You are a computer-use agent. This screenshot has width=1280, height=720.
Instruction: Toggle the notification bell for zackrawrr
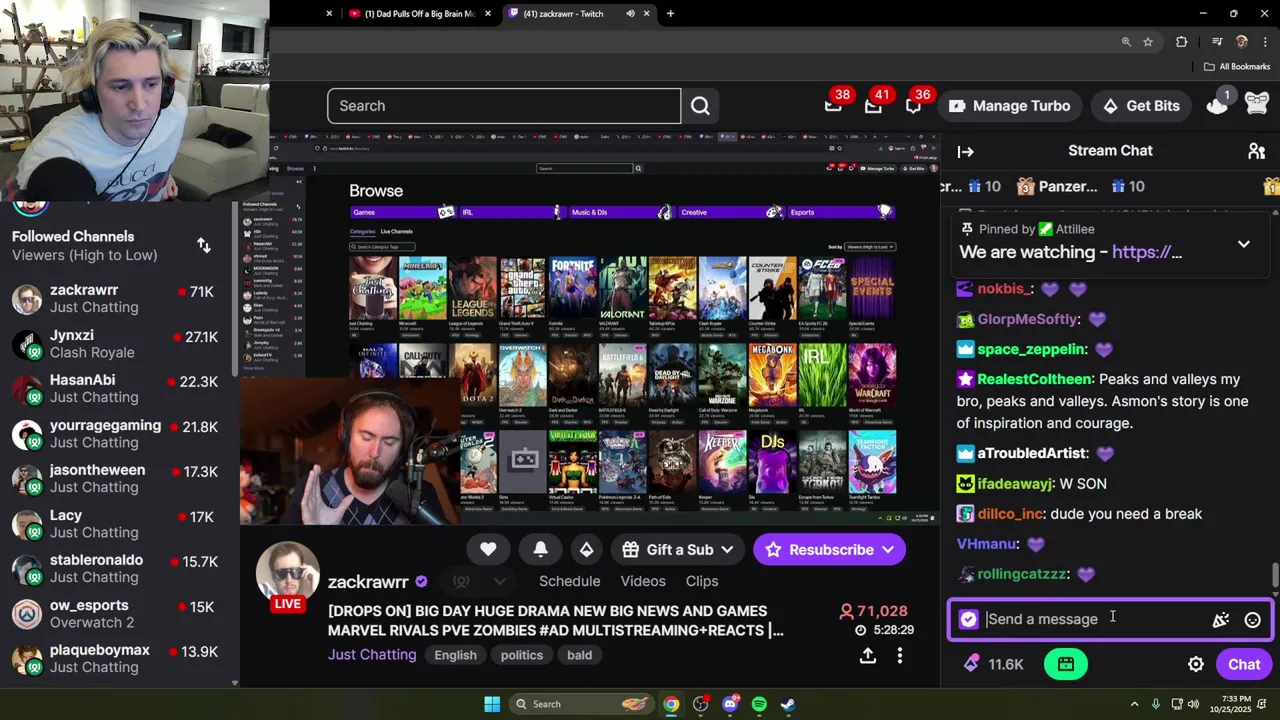(540, 549)
